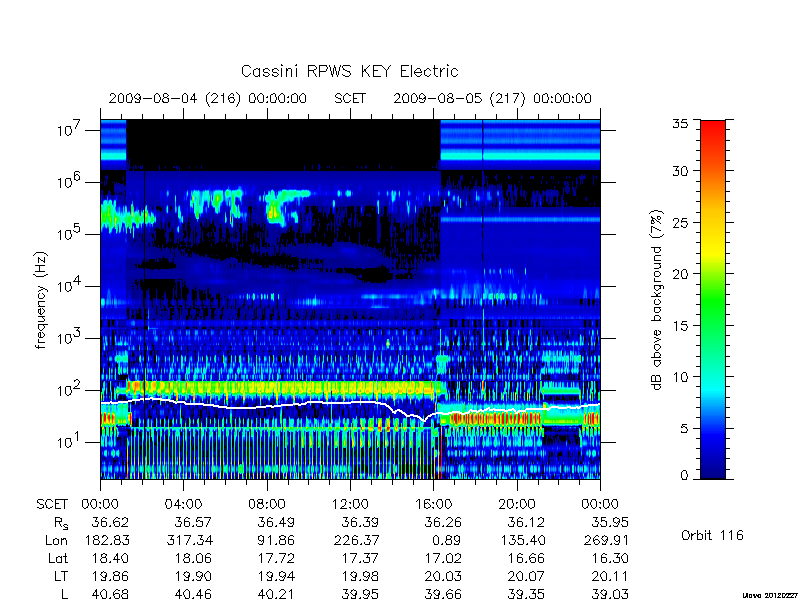Click the 10^3 frequency tick label
This screenshot has width=800, height=600.
pyautogui.click(x=70, y=337)
